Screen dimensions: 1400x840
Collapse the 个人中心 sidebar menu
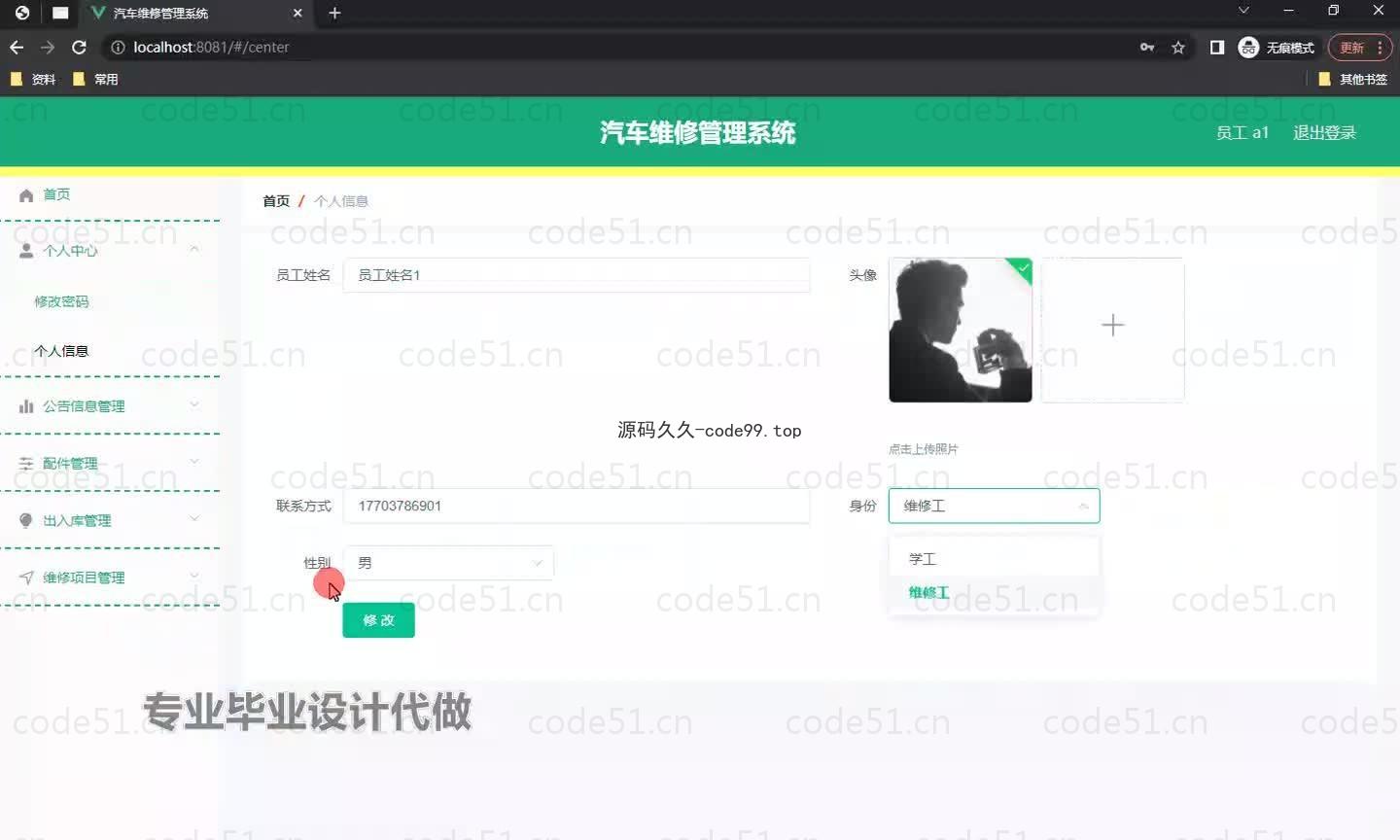194,250
